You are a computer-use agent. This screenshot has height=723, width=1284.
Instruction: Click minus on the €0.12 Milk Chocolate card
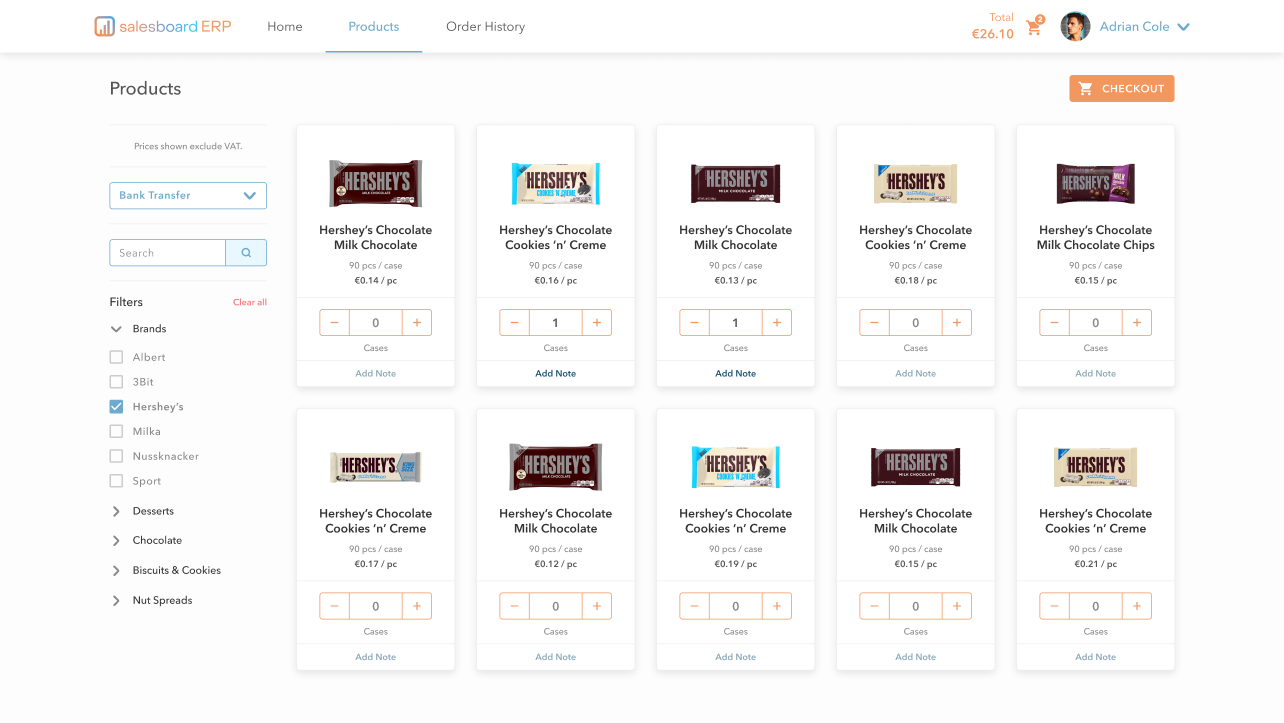tap(515, 606)
